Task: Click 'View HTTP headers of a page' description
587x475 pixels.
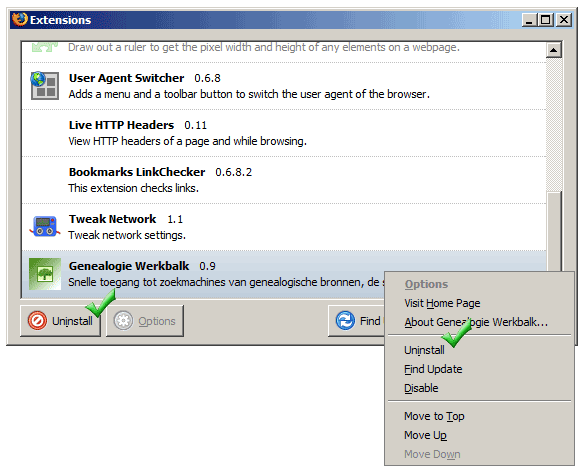Action: [x=187, y=141]
